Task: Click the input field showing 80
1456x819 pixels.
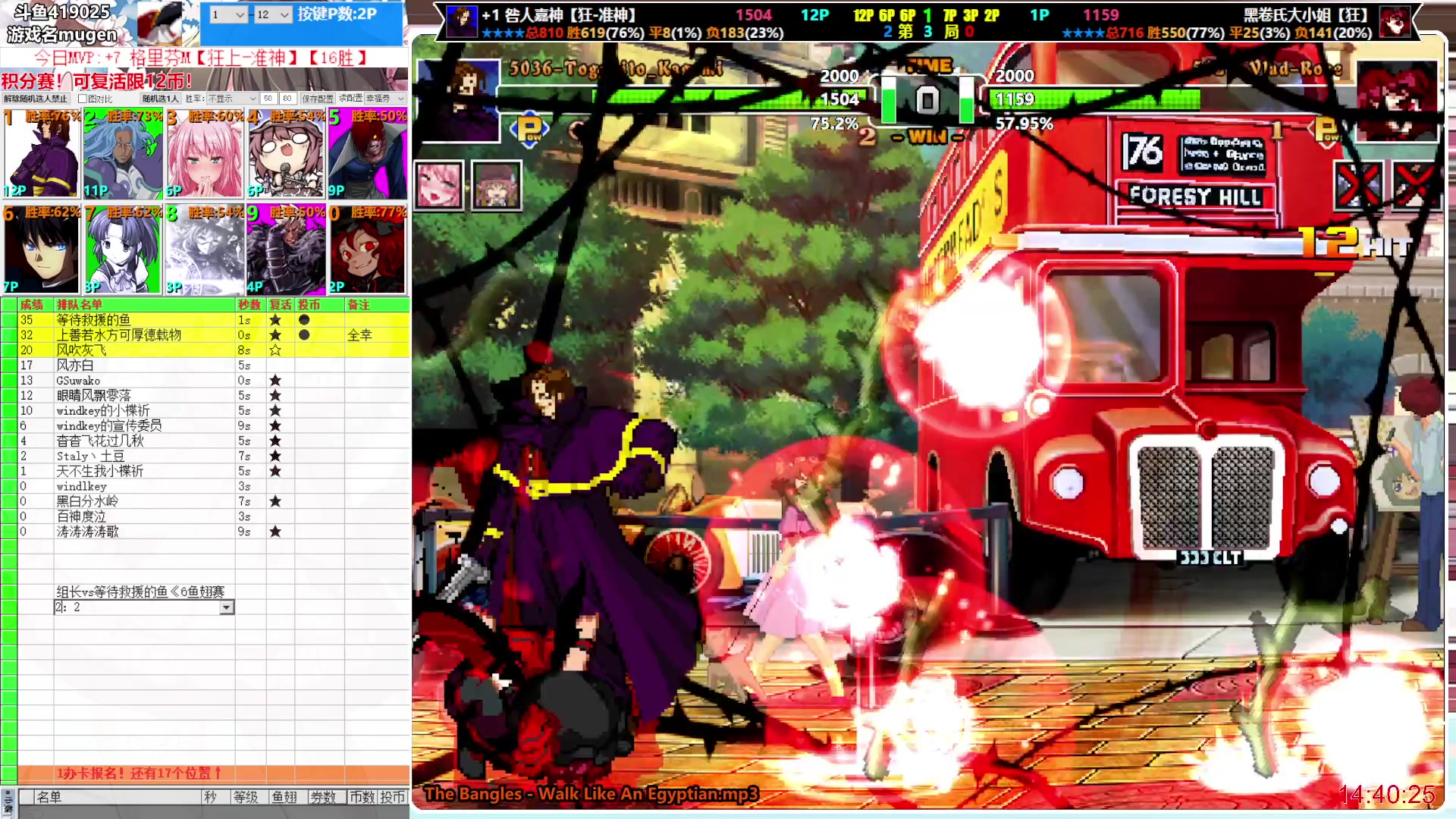Action: coord(287,99)
